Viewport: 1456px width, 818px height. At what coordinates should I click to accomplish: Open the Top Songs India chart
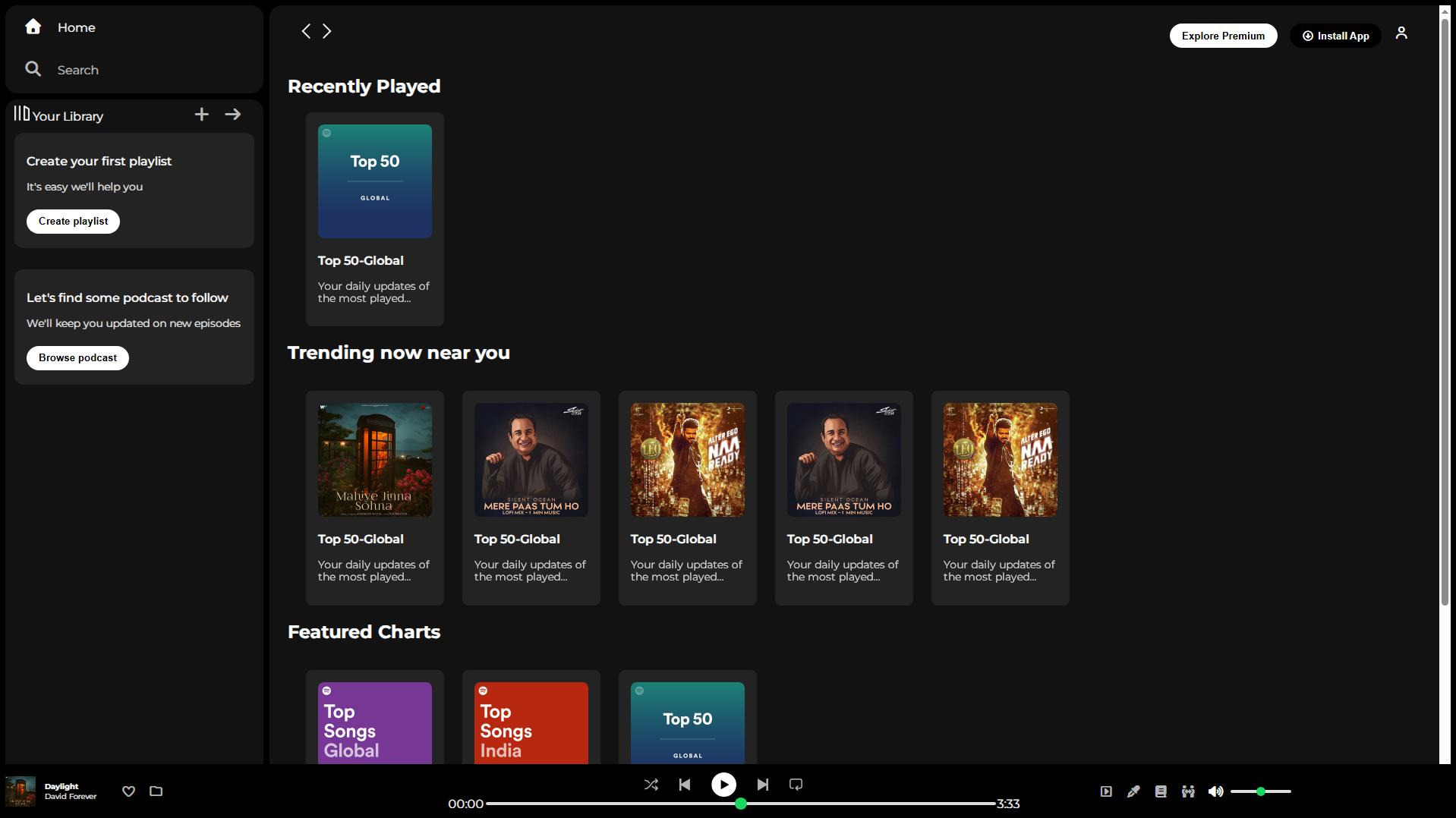(531, 717)
